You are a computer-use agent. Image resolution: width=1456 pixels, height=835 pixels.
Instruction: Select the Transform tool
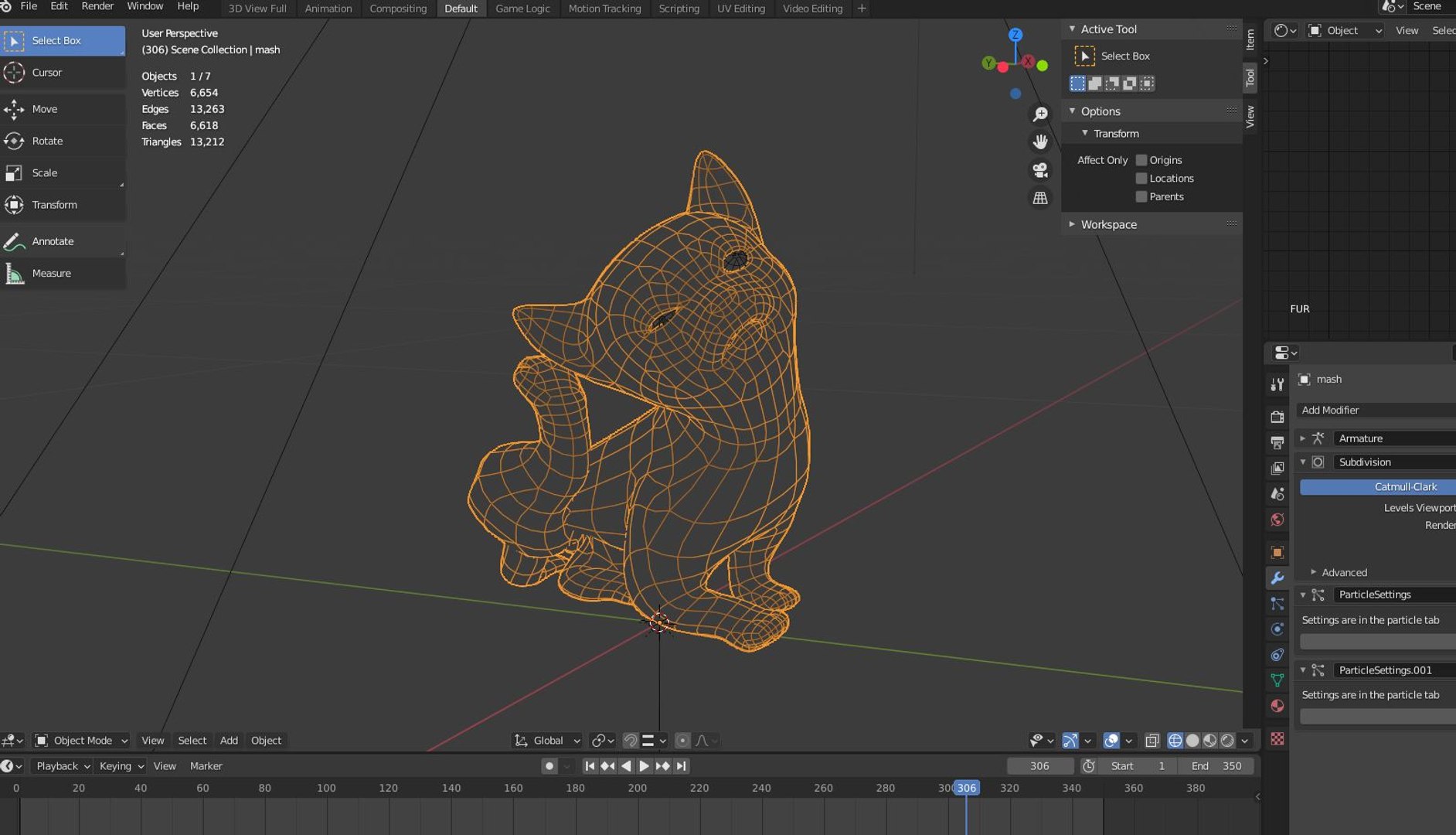tap(63, 205)
